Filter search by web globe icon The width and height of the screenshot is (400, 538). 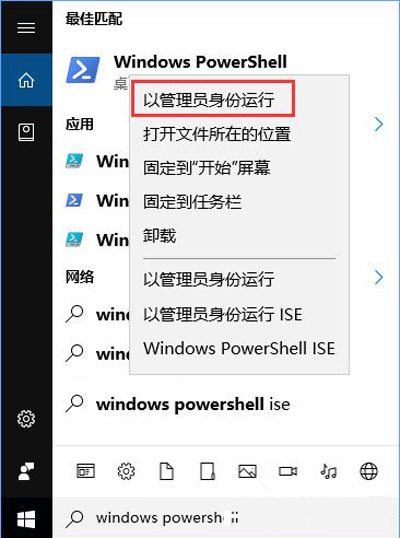pyautogui.click(x=369, y=471)
